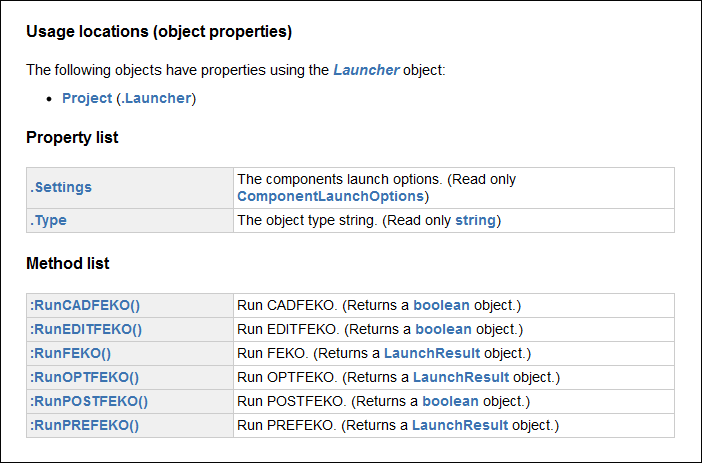702x463 pixels.
Task: Click the Project object link
Action: point(87,98)
